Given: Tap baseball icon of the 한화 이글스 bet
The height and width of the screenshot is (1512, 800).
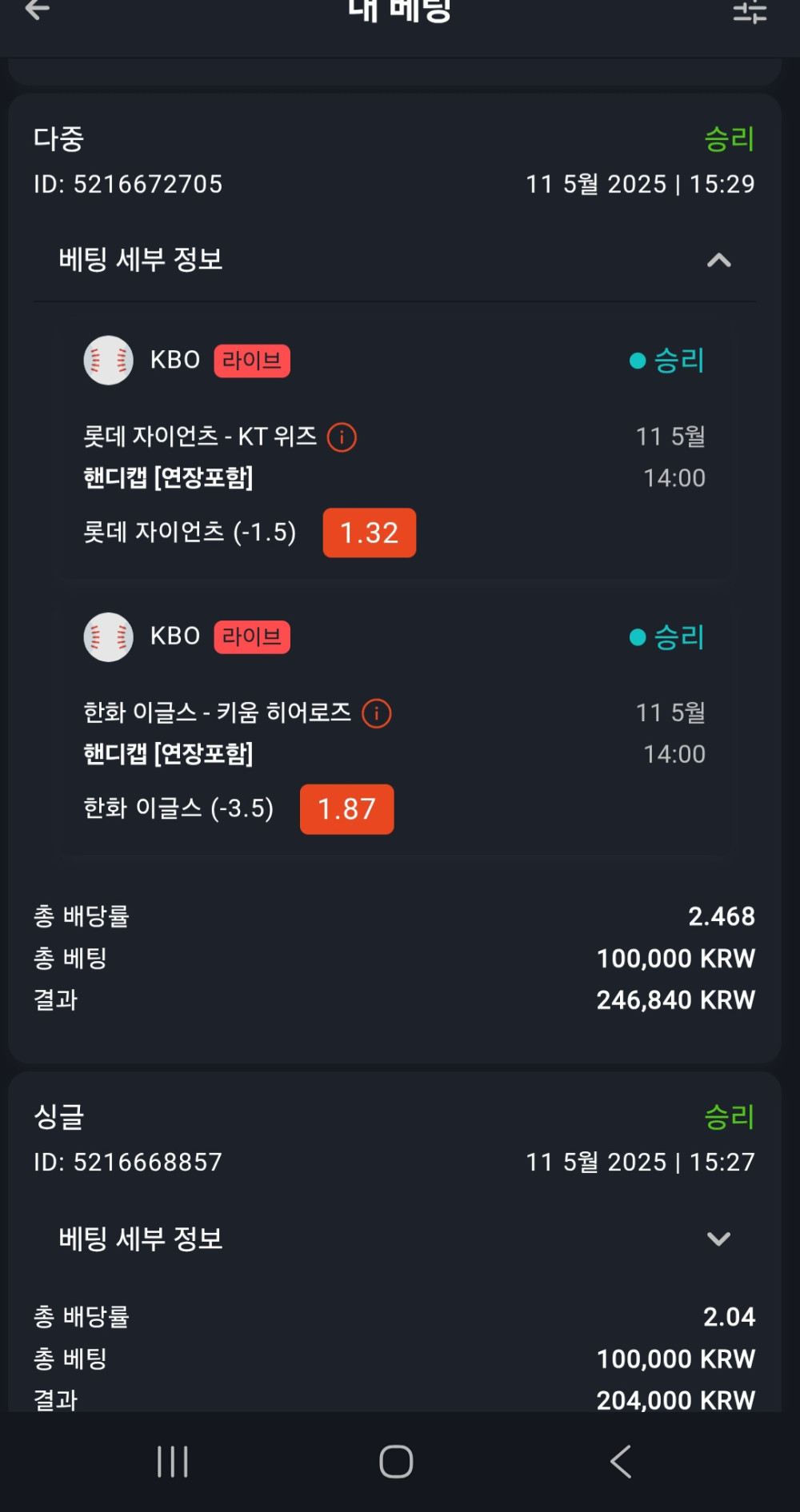Looking at the screenshot, I should click(108, 637).
